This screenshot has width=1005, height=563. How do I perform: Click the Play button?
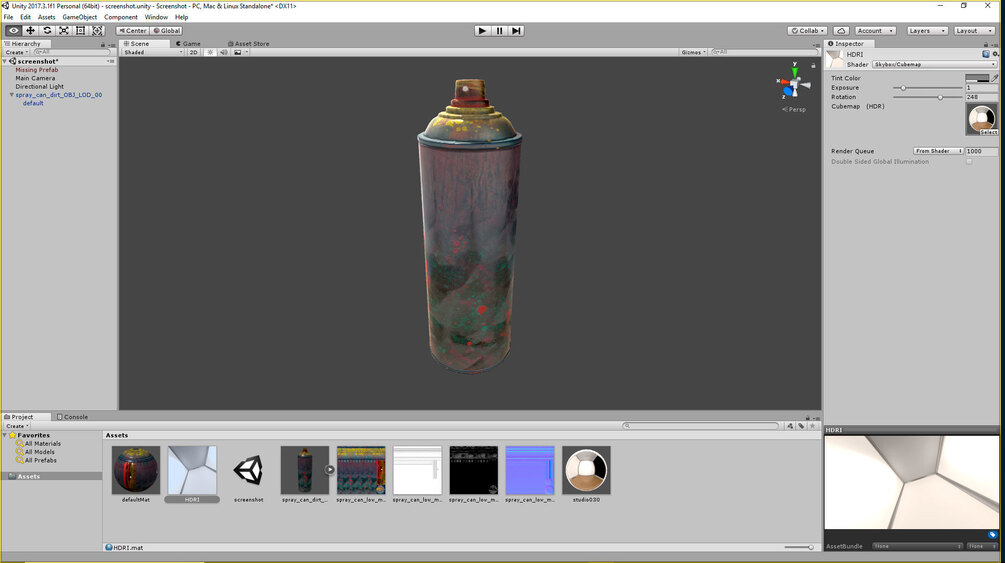coord(482,31)
